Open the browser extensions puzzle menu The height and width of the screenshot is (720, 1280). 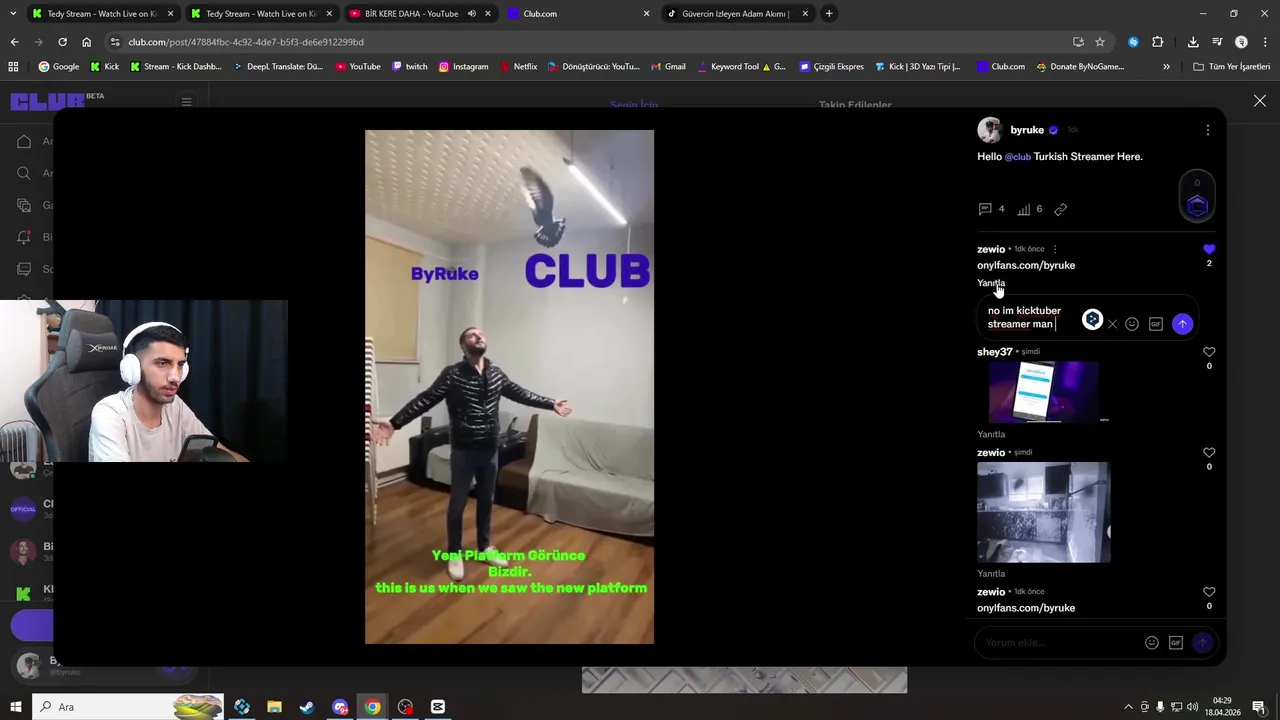click(1158, 42)
